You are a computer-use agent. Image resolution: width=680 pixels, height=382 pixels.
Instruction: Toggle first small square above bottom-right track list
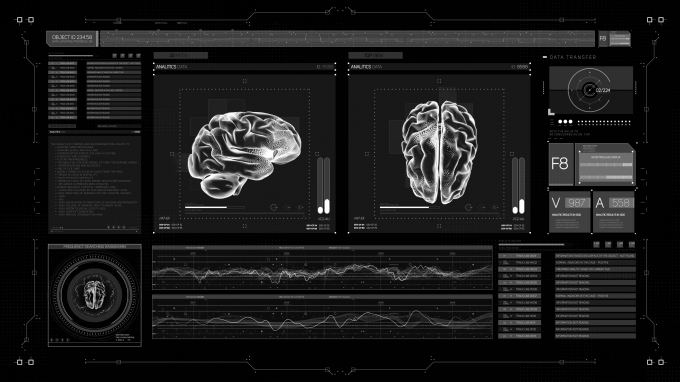[596, 245]
